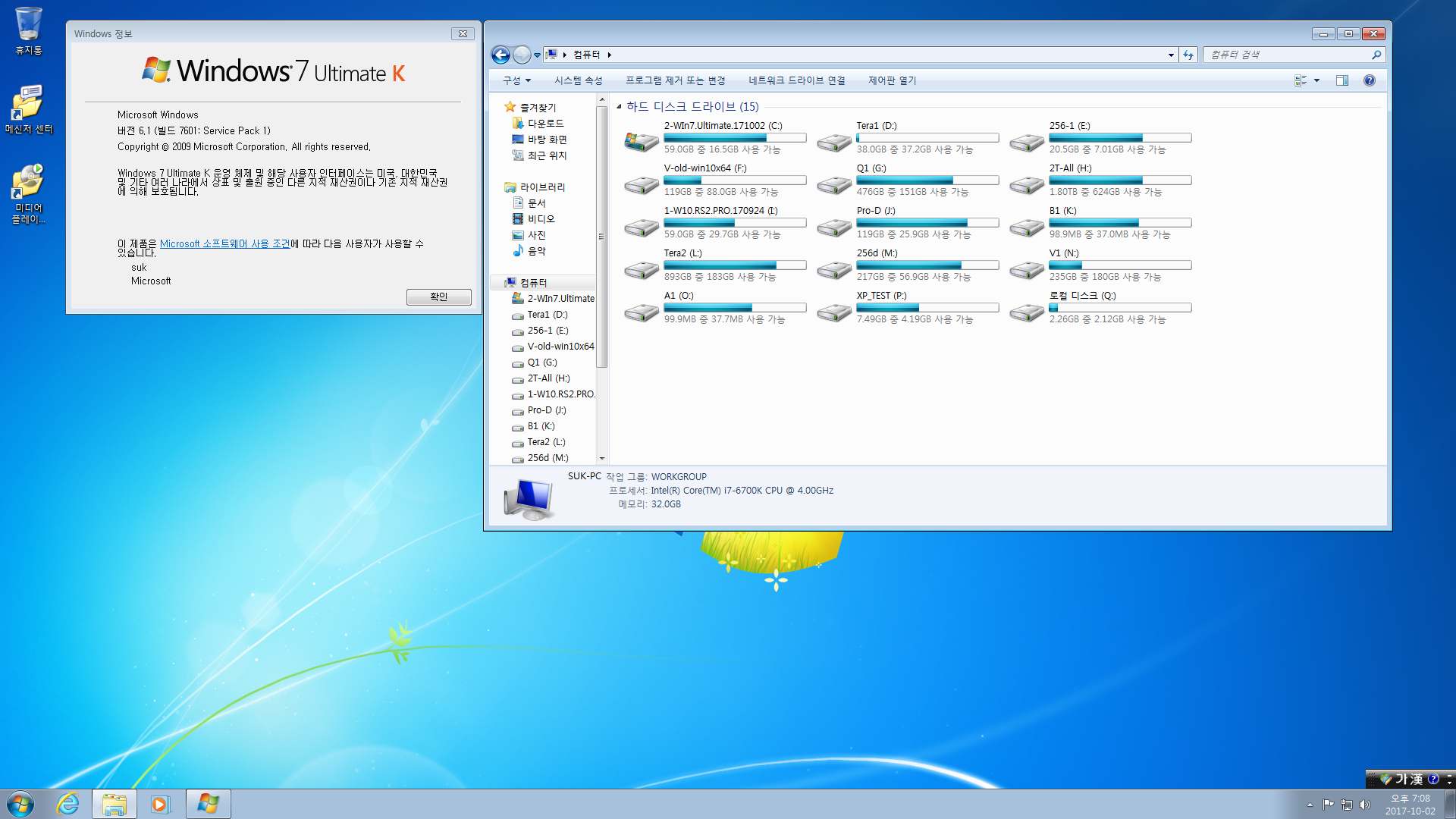The height and width of the screenshot is (819, 1456).
Task: Click 시스템 속성 in the toolbar
Action: 579,80
